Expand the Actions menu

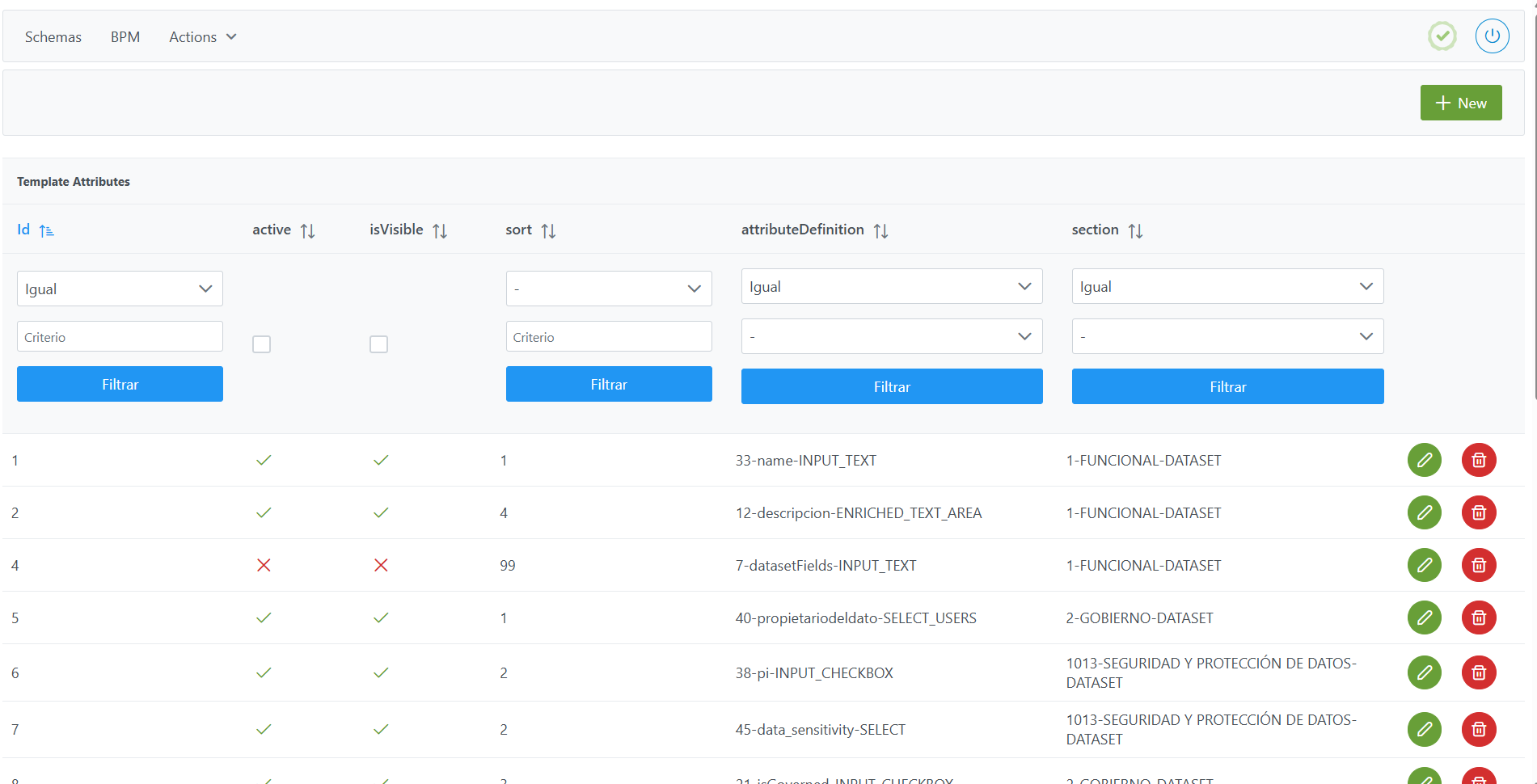tap(202, 37)
